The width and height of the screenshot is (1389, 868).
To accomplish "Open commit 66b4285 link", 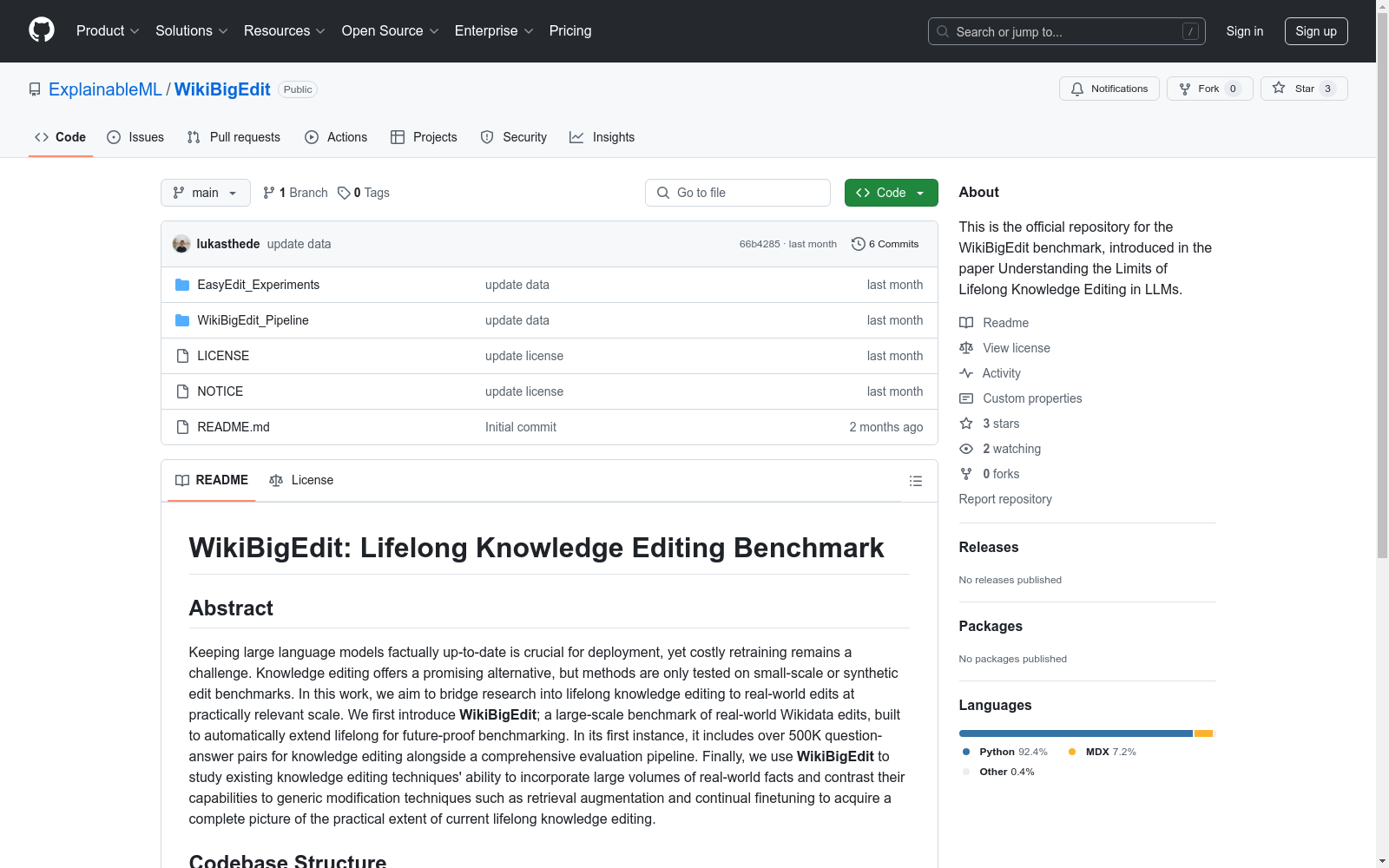I will coord(760,244).
